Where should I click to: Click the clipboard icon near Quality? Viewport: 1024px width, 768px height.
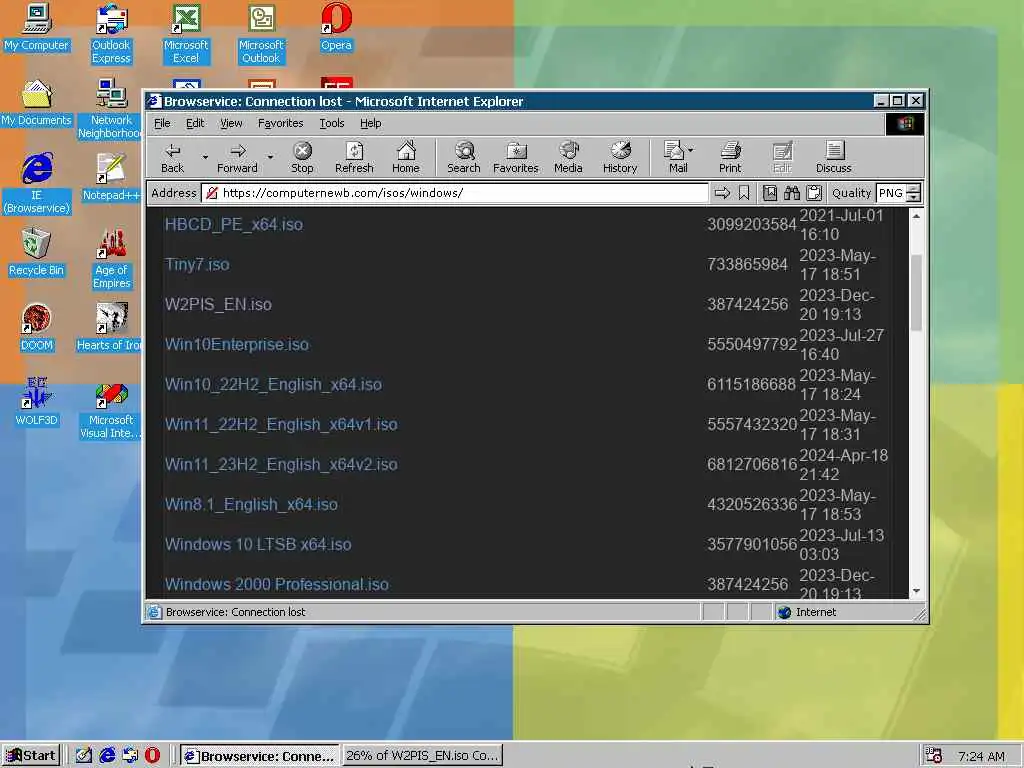814,193
